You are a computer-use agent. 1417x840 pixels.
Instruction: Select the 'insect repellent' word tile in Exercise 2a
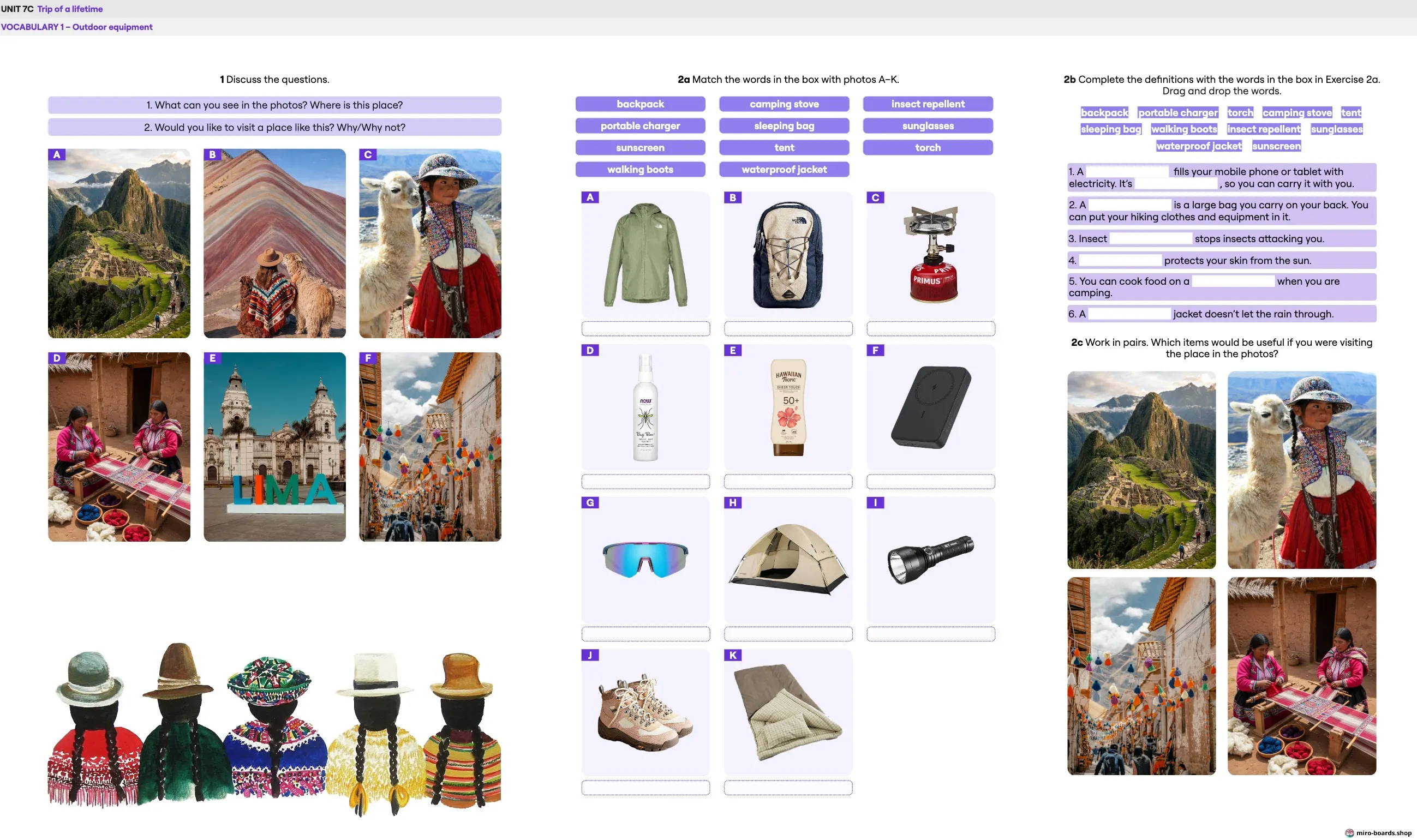point(928,104)
